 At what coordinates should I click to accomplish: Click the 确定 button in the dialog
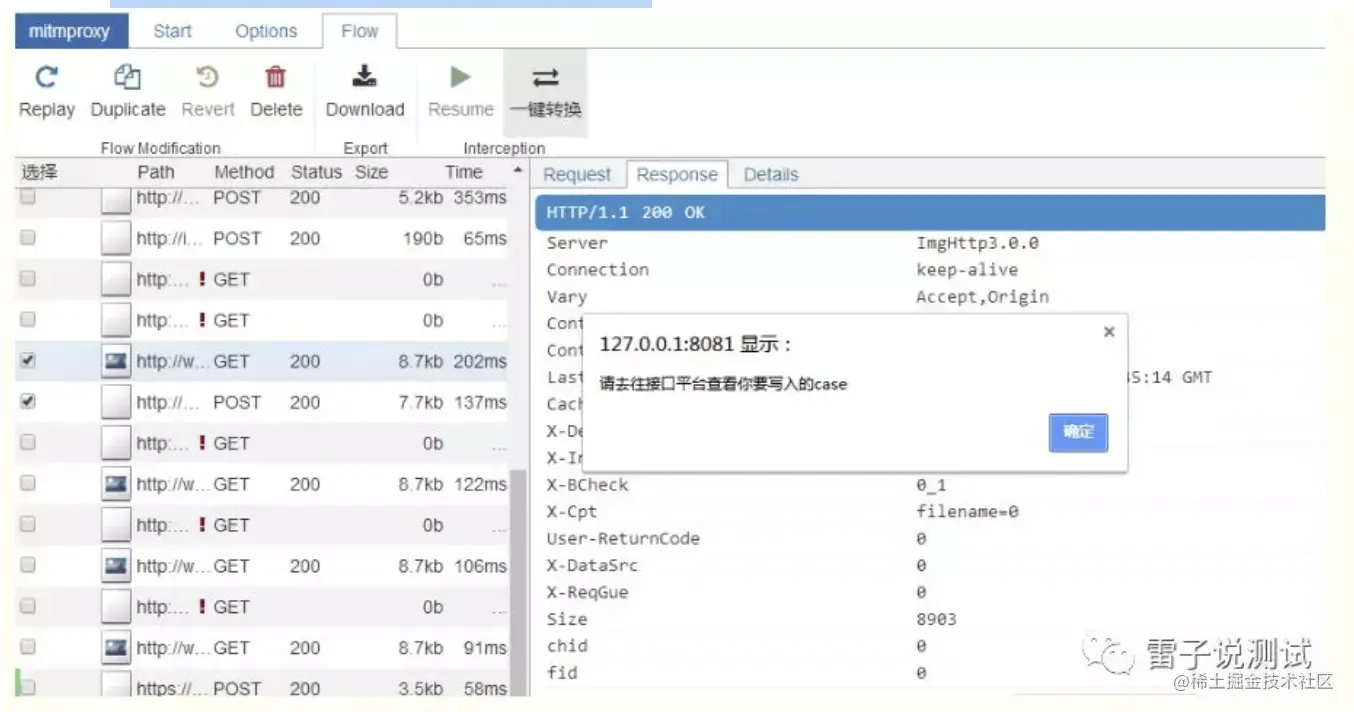(1078, 432)
